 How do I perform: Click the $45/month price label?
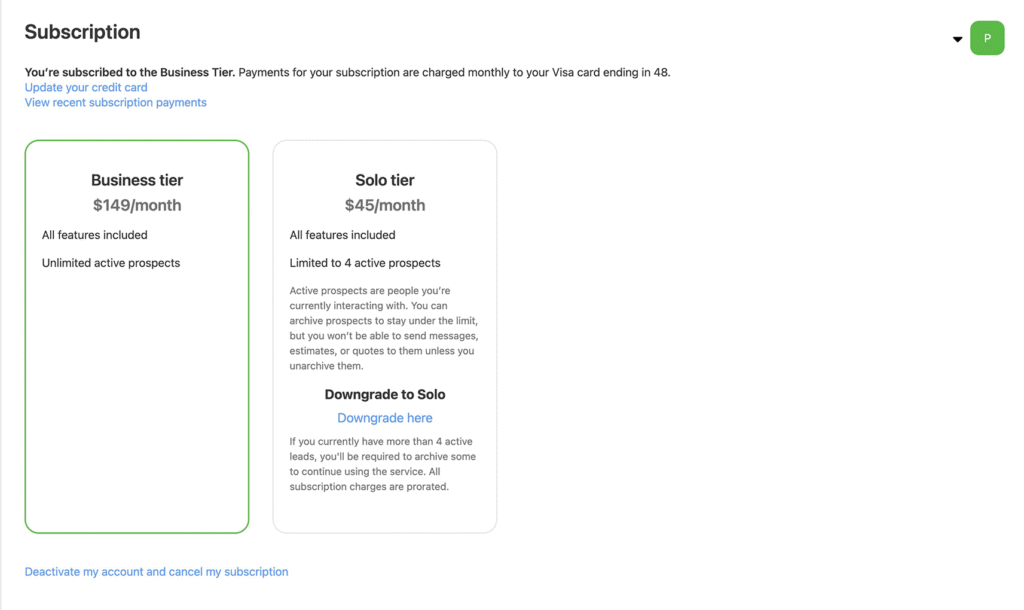(x=385, y=205)
